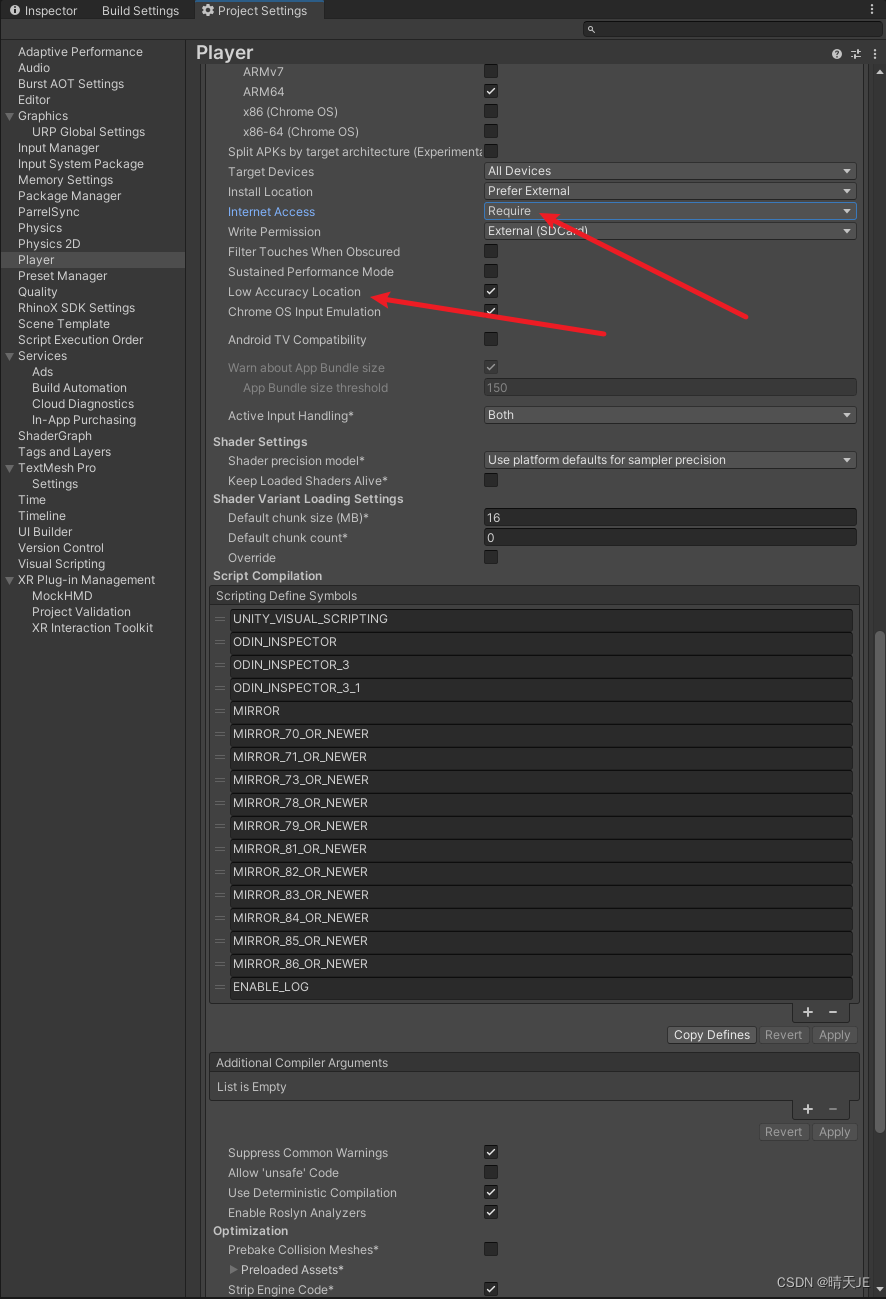The width and height of the screenshot is (886, 1299).
Task: Click the drag handle next to MIRROR define
Action: click(218, 711)
